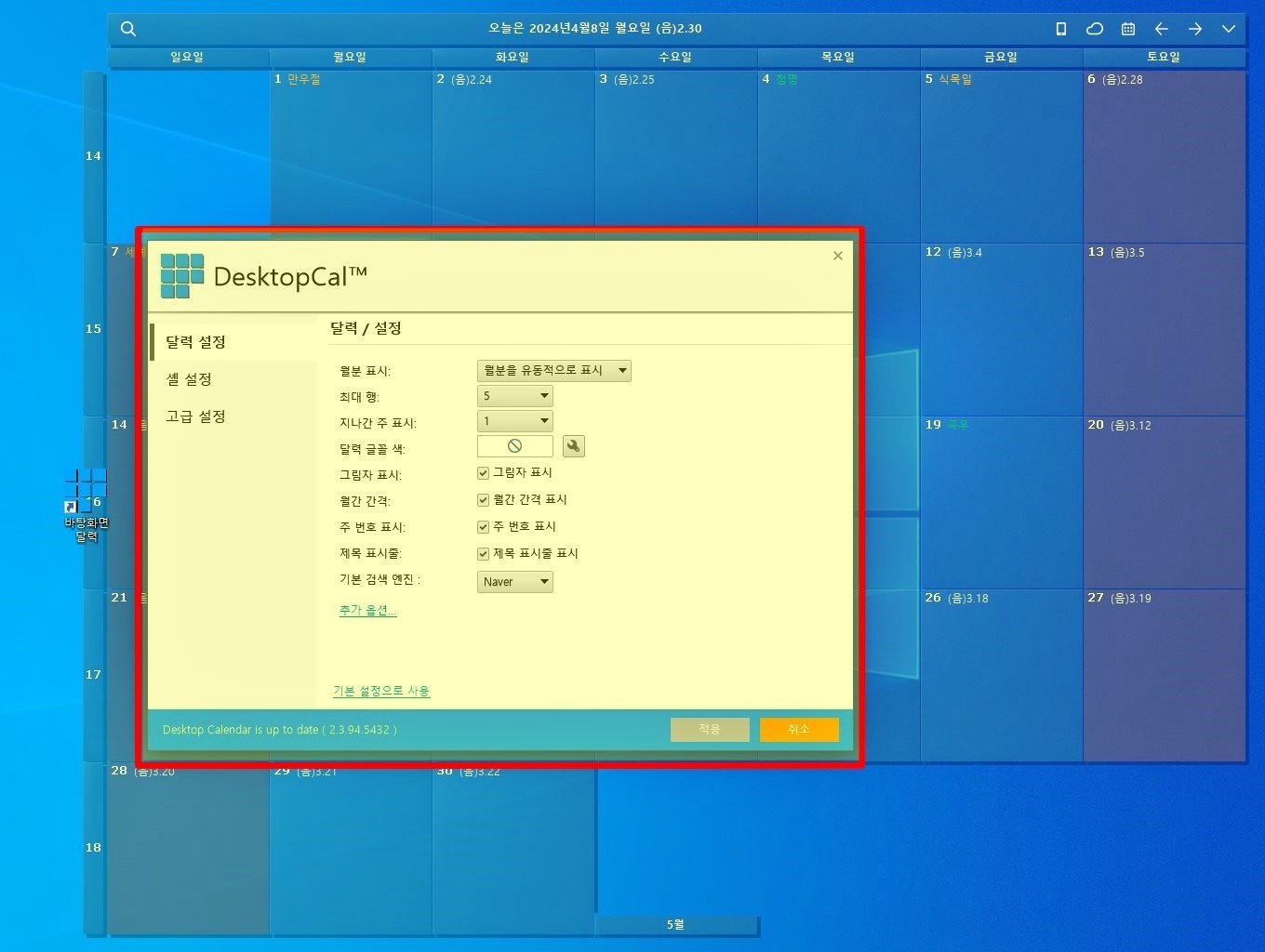Select the April 6 calendar cell
Screen dimensions: 1265x952
point(1165,156)
